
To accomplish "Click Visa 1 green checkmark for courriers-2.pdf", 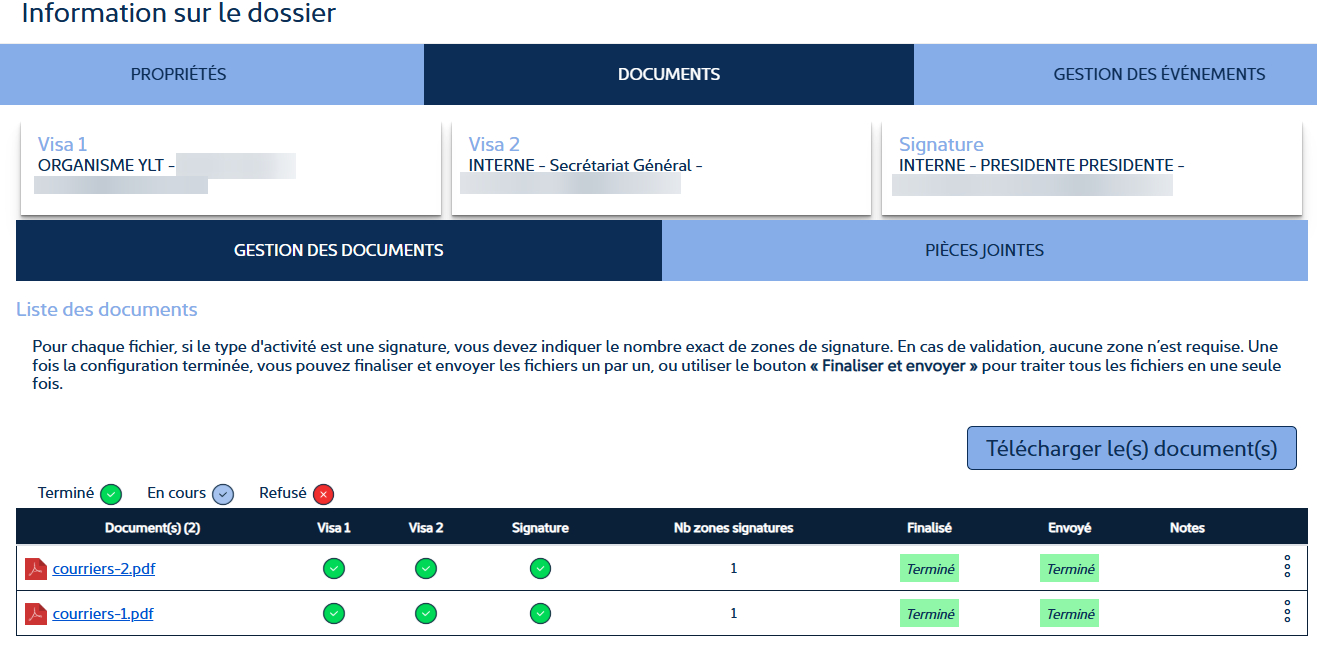I will [x=334, y=569].
